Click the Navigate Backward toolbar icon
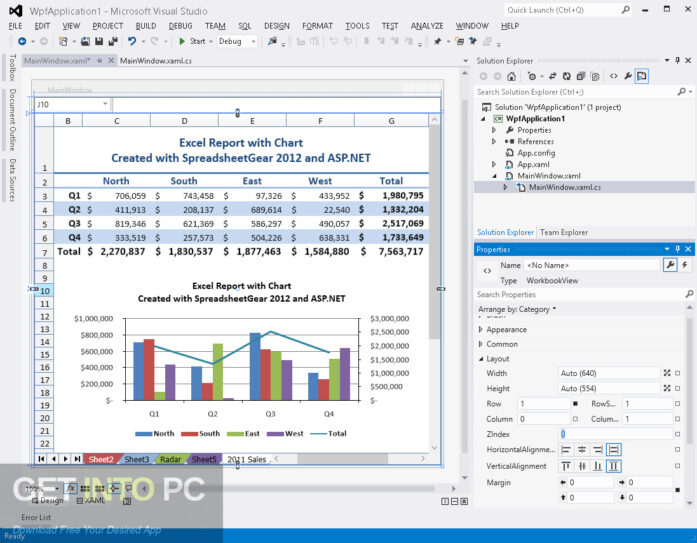Image resolution: width=697 pixels, height=543 pixels. (21, 41)
